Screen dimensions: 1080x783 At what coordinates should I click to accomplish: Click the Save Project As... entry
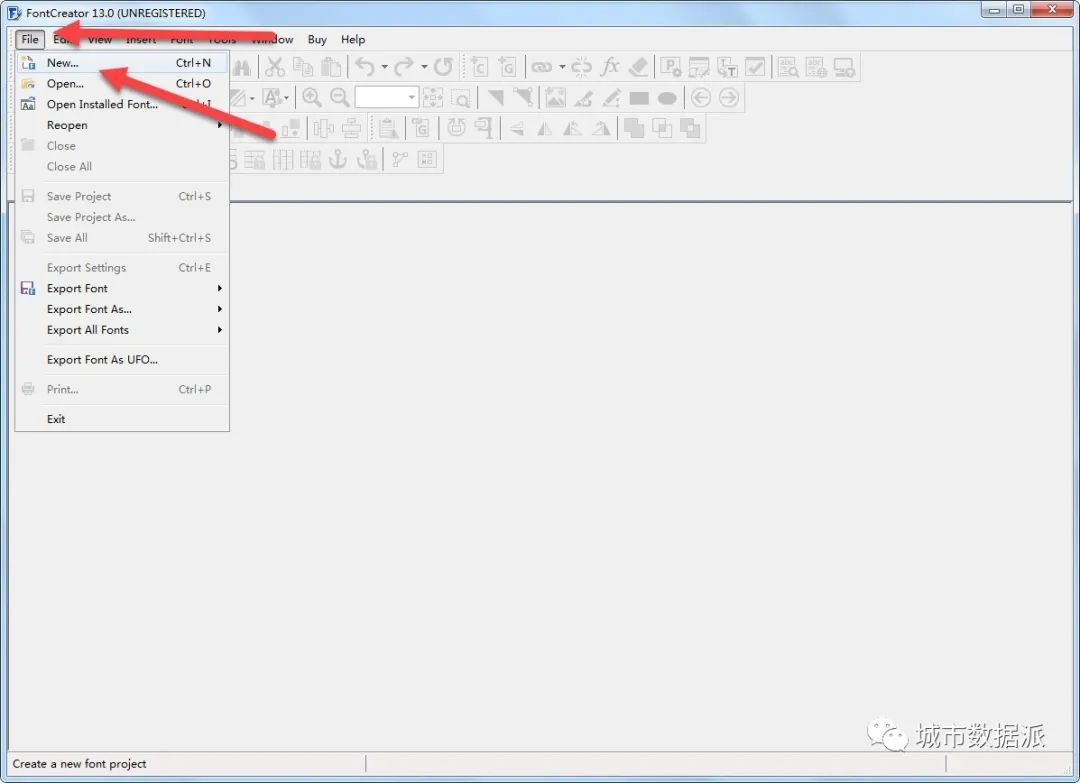pos(123,217)
